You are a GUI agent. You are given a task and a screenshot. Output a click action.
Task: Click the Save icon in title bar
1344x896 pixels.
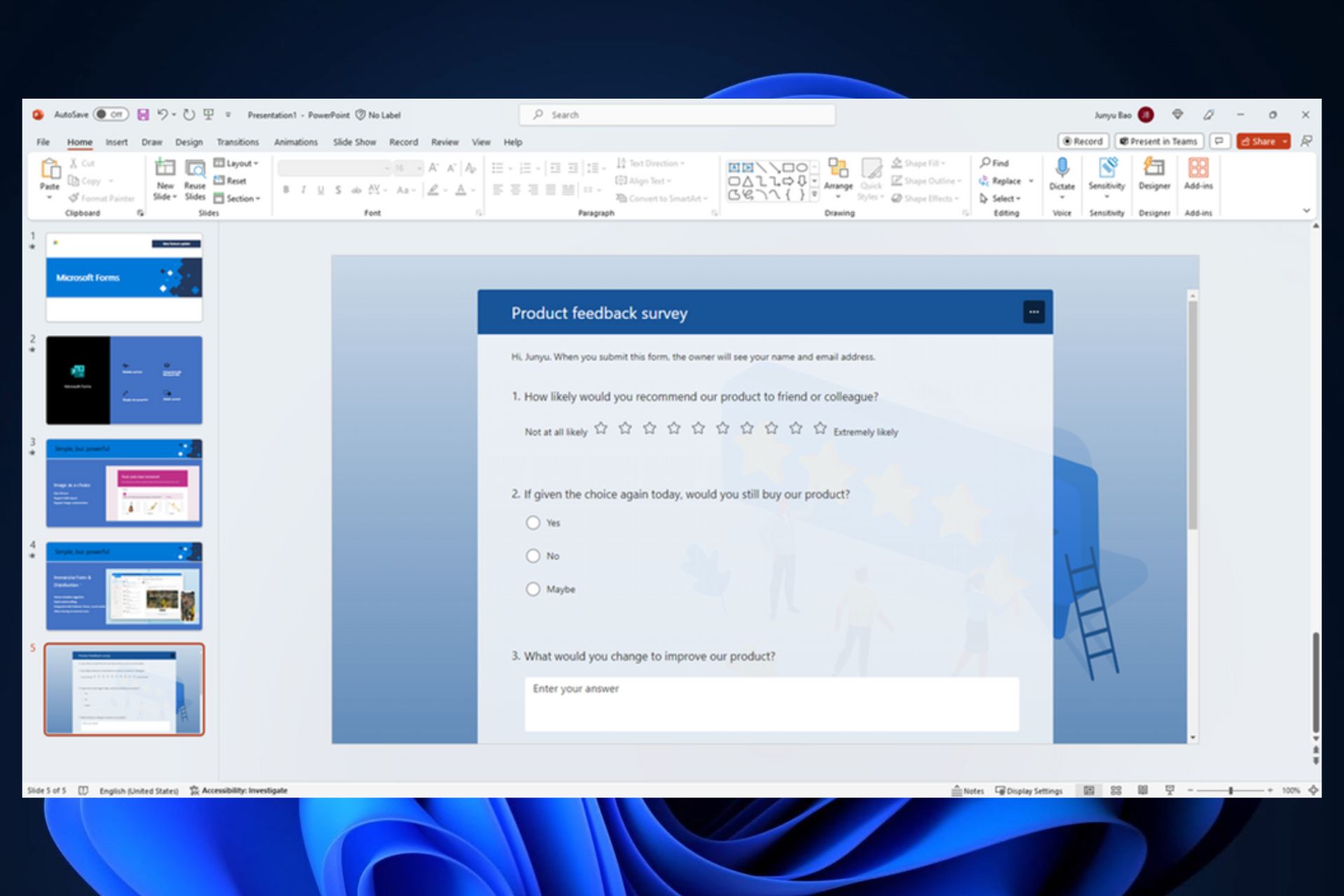(143, 115)
